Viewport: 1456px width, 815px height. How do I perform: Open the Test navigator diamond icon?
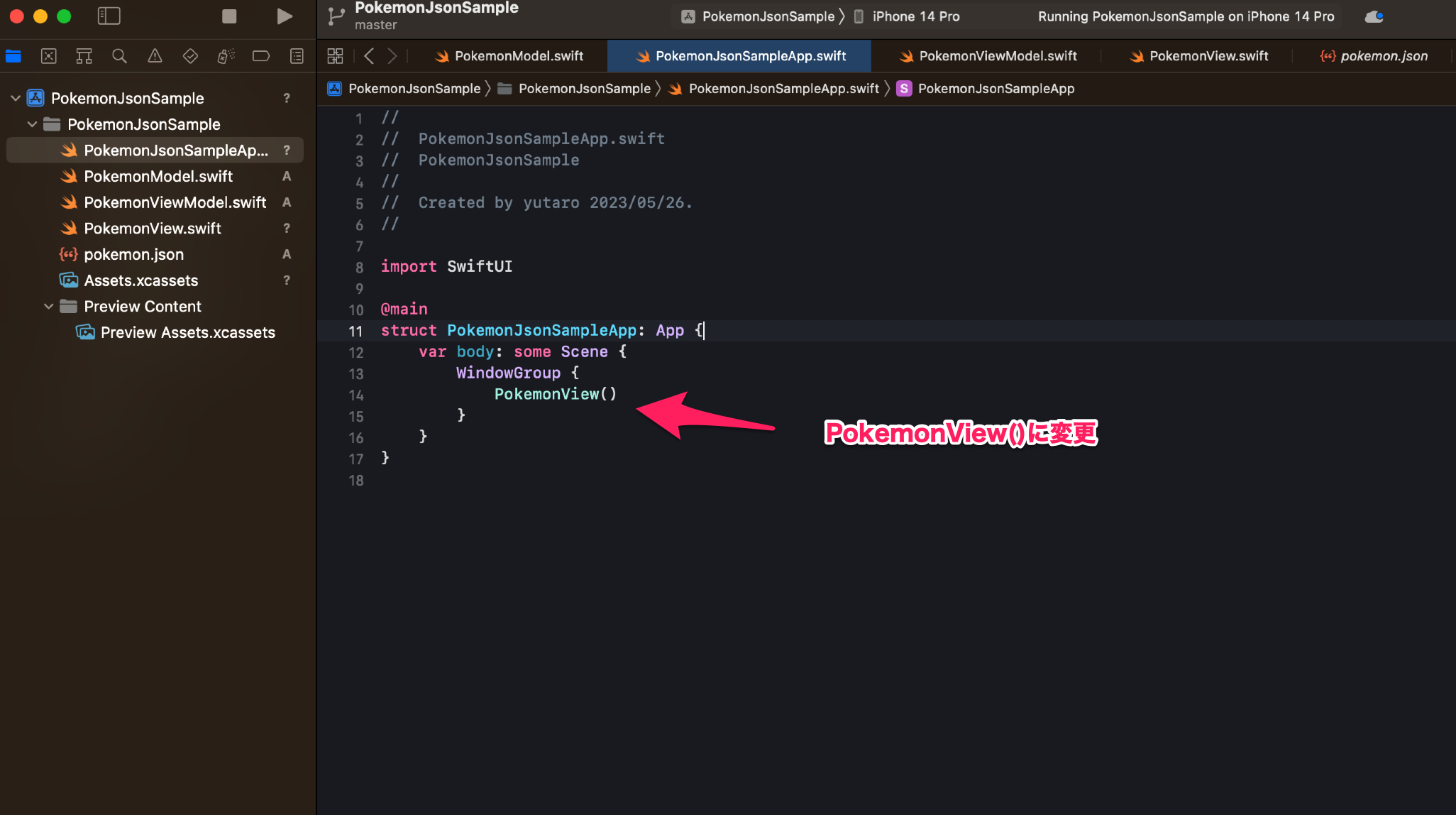pos(190,56)
